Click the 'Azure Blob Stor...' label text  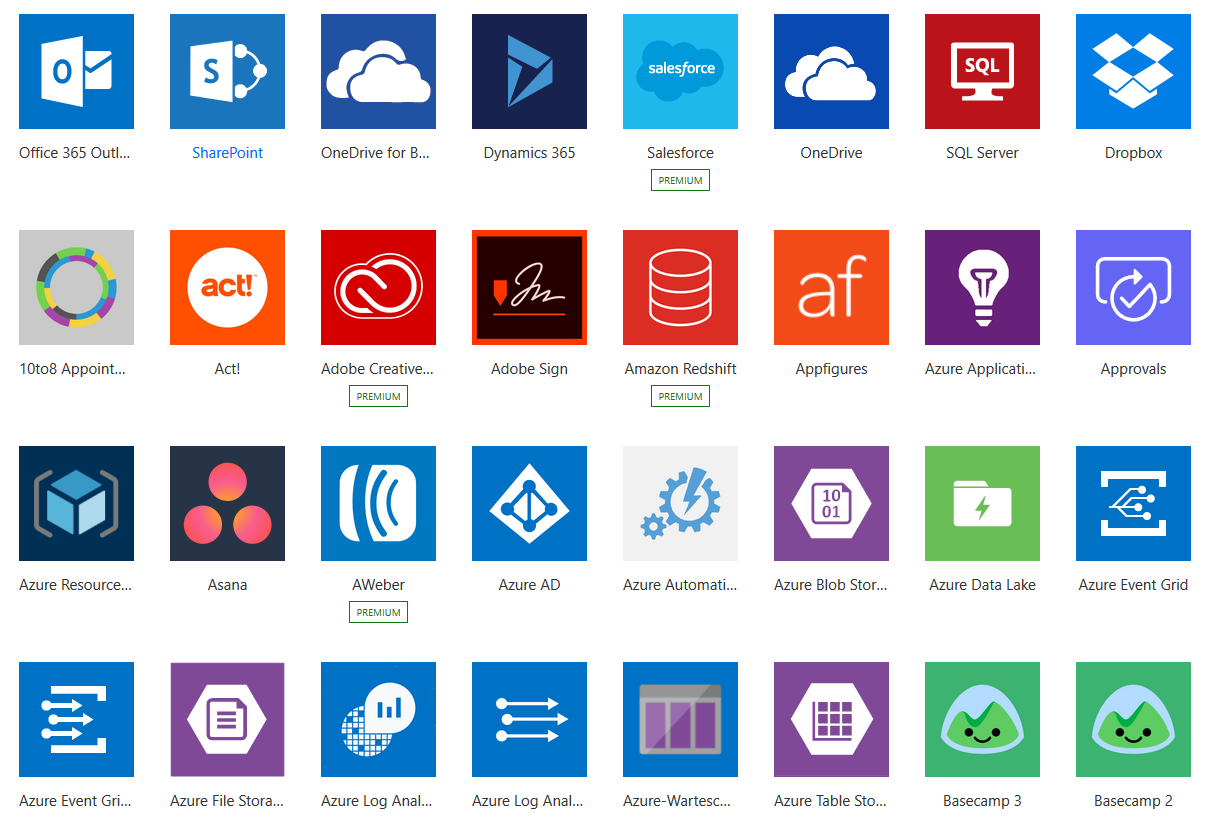coord(831,585)
